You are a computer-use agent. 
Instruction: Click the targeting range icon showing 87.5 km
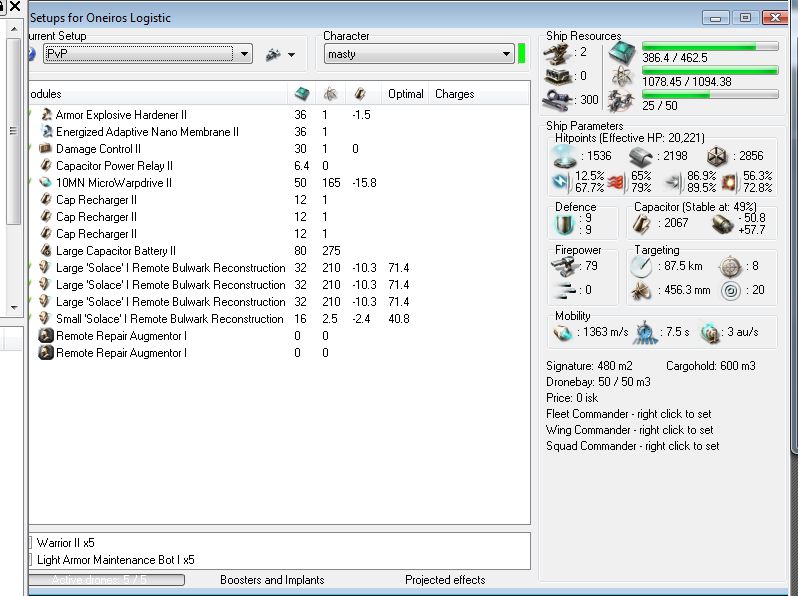click(641, 266)
